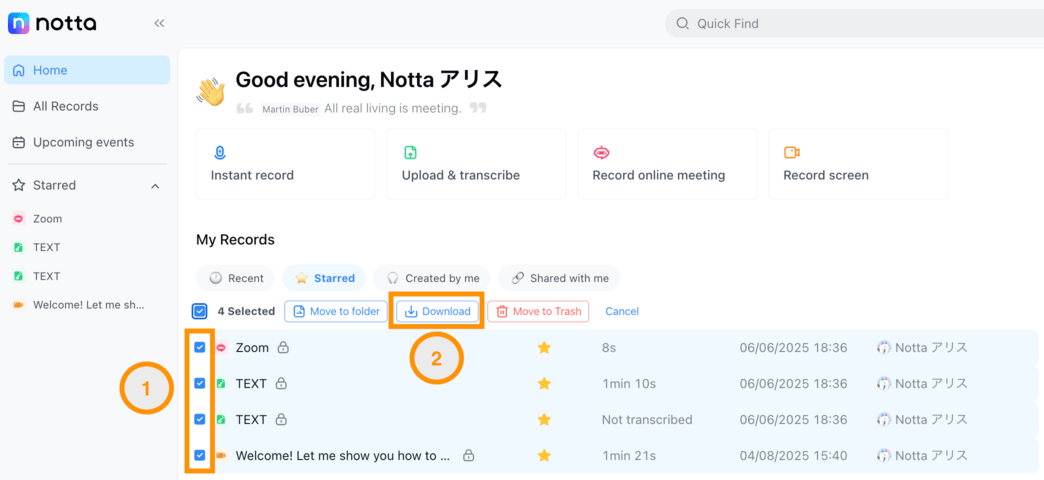Open Welcome record in sidebar

(x=89, y=305)
